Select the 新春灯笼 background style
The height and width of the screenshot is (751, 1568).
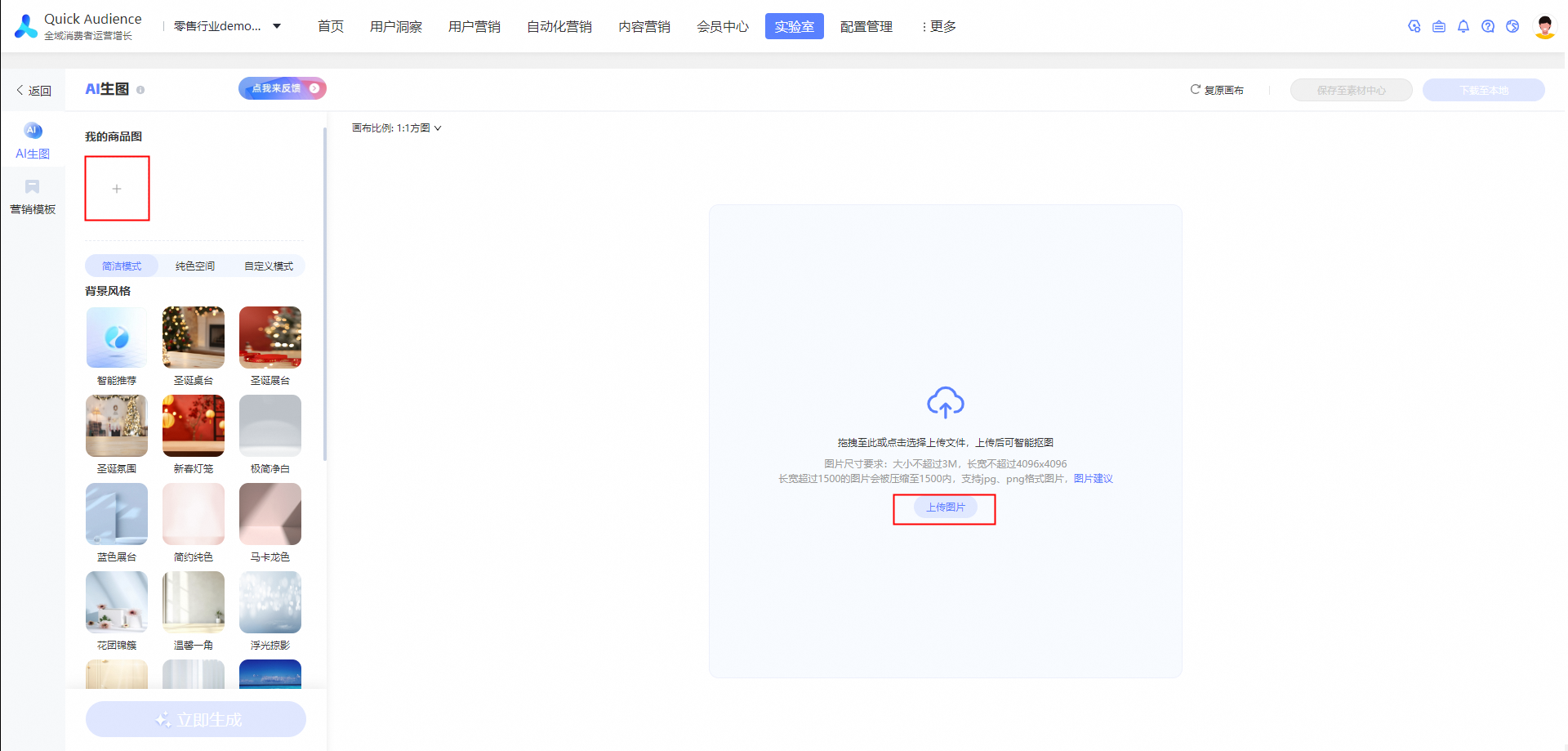click(x=194, y=426)
